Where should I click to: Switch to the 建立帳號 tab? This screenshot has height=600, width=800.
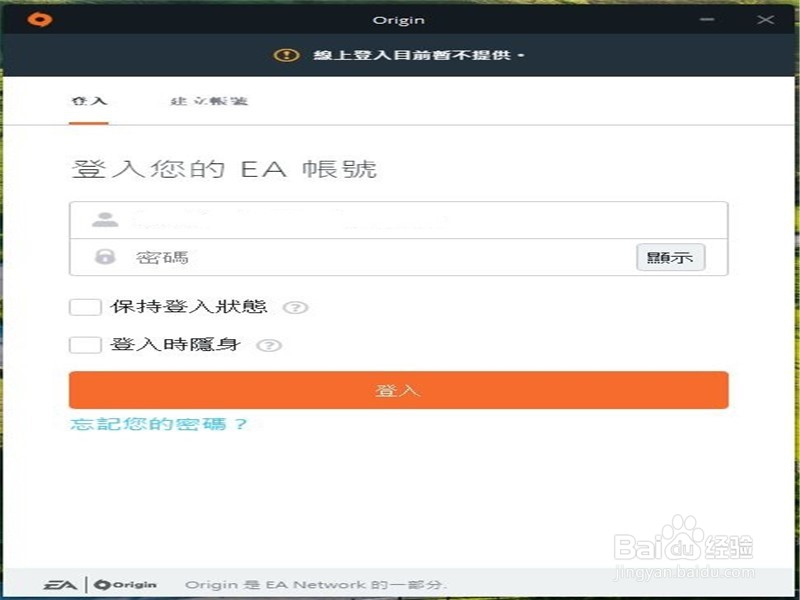tap(209, 101)
